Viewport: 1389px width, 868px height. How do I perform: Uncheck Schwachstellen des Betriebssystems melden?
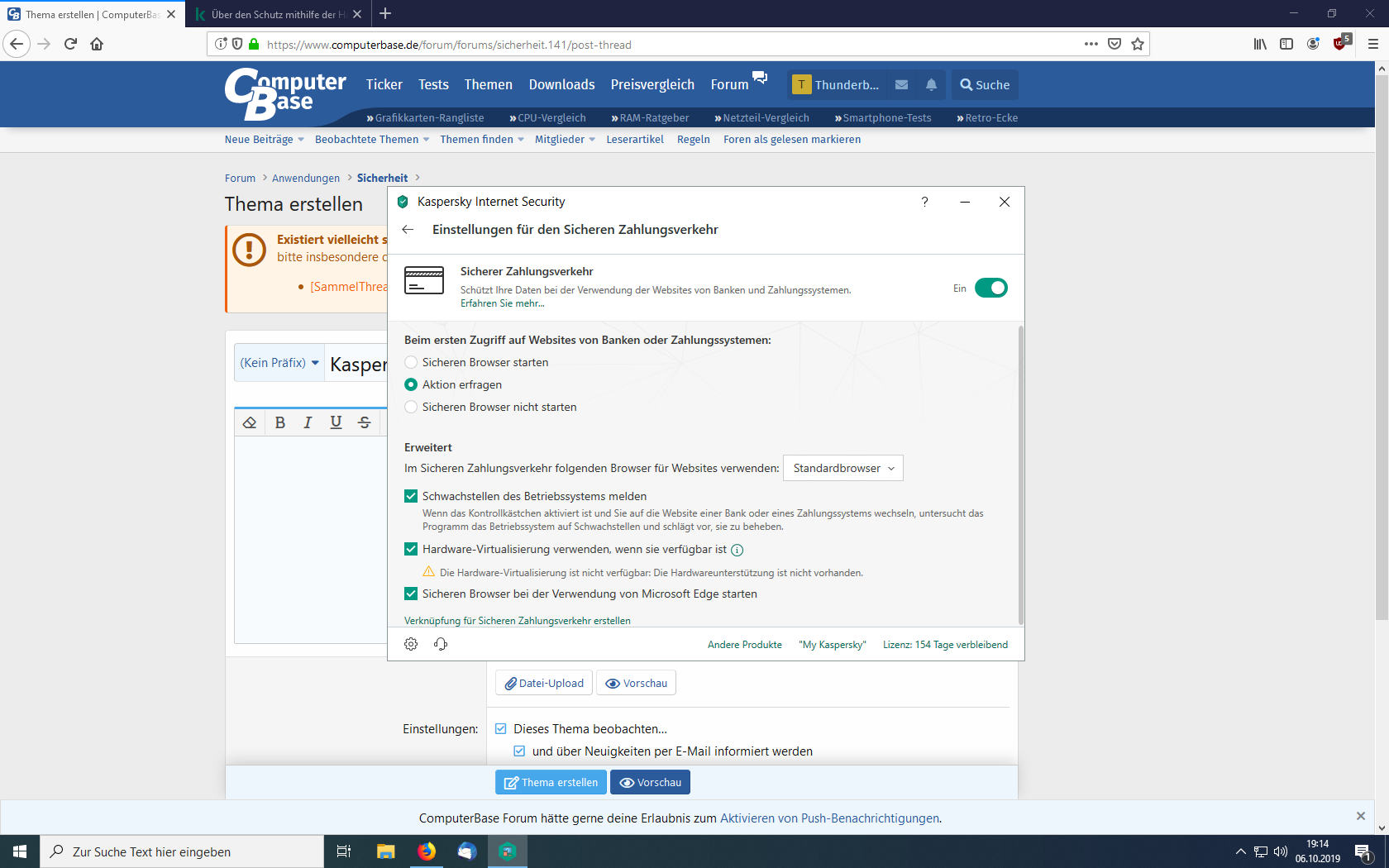(410, 496)
